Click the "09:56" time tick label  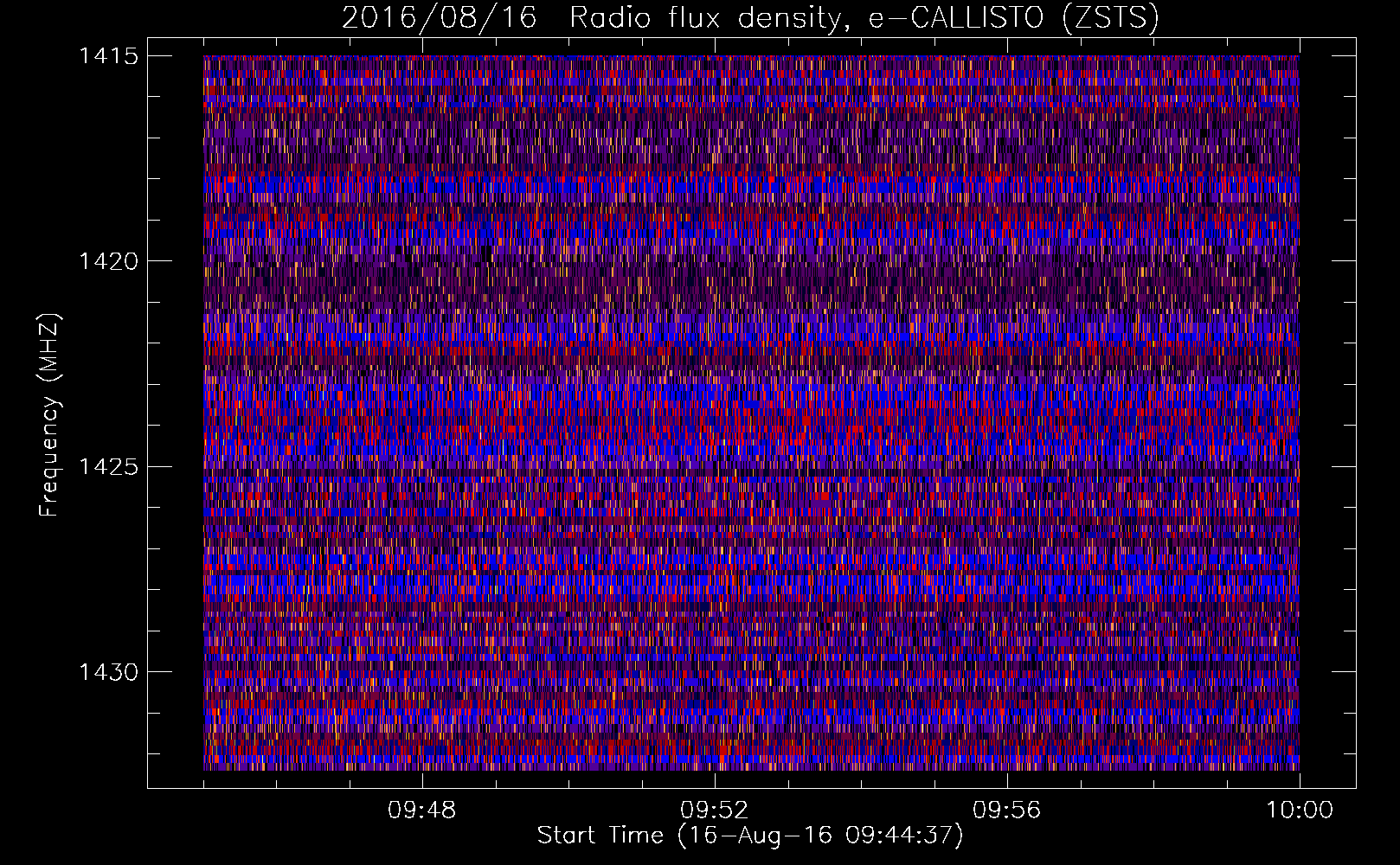(1006, 811)
